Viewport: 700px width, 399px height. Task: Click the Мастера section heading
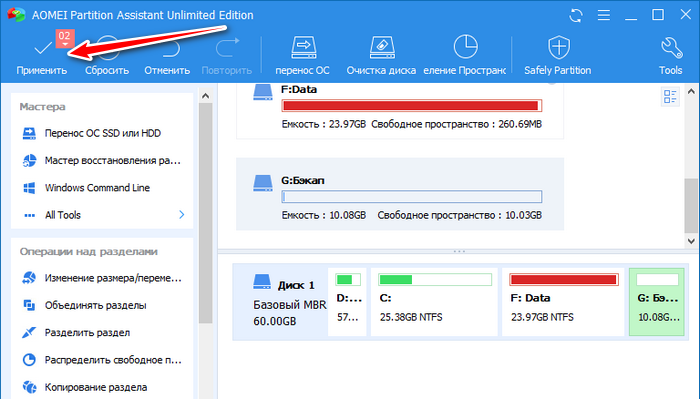point(42,107)
